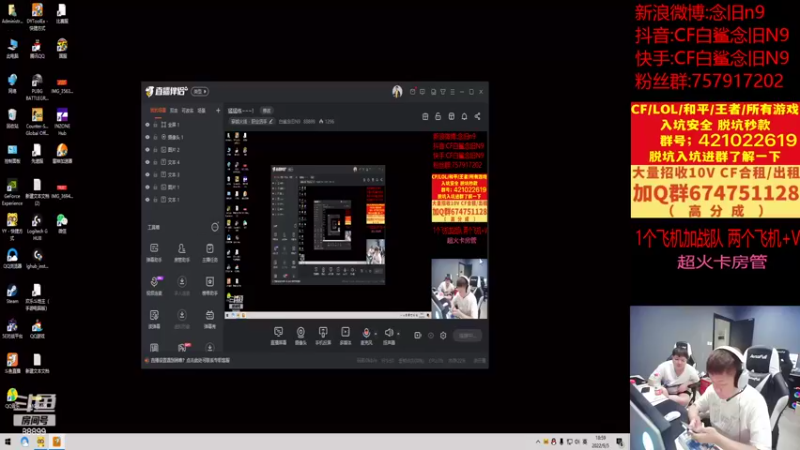The image size is (800, 450).
Task: Open the PUBG BATTLEGROUNDS desktop icon
Action: 37,87
